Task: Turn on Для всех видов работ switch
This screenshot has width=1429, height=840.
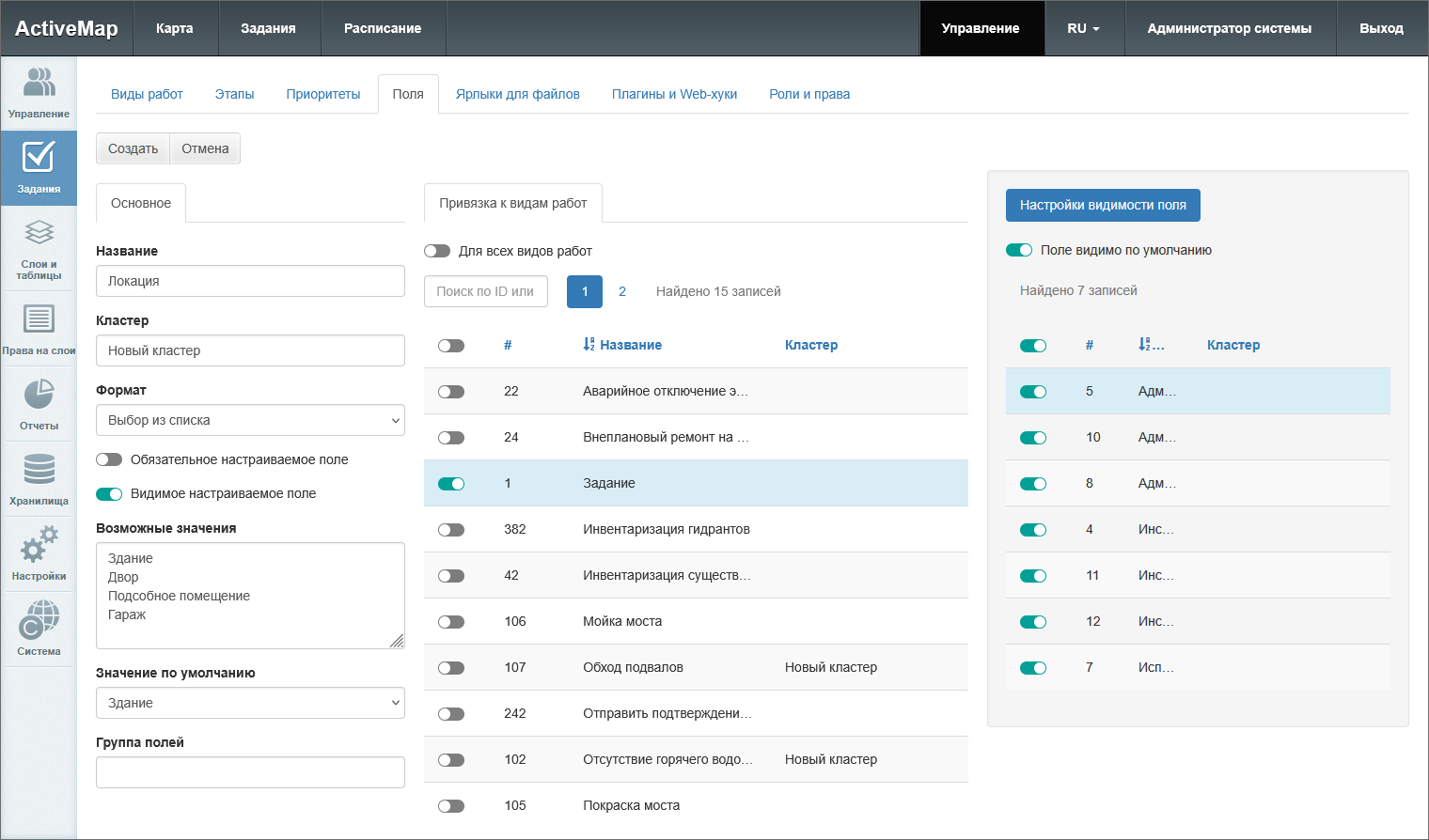Action: (x=437, y=251)
